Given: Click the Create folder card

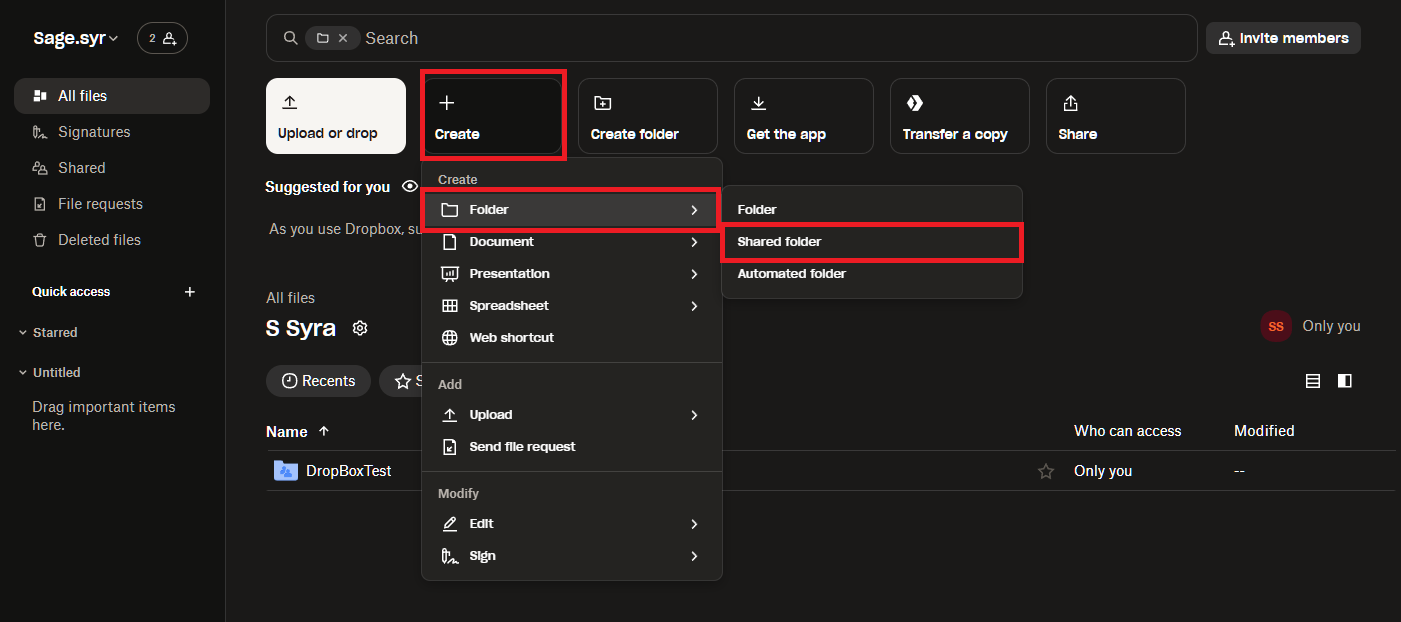Looking at the screenshot, I should [648, 116].
